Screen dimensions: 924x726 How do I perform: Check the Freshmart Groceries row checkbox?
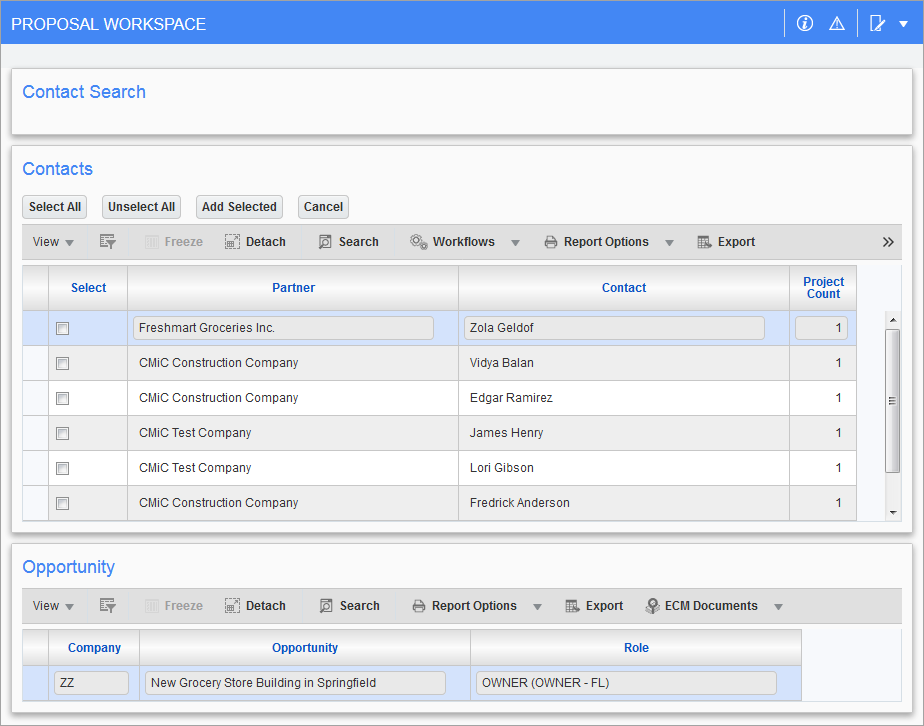tap(62, 328)
